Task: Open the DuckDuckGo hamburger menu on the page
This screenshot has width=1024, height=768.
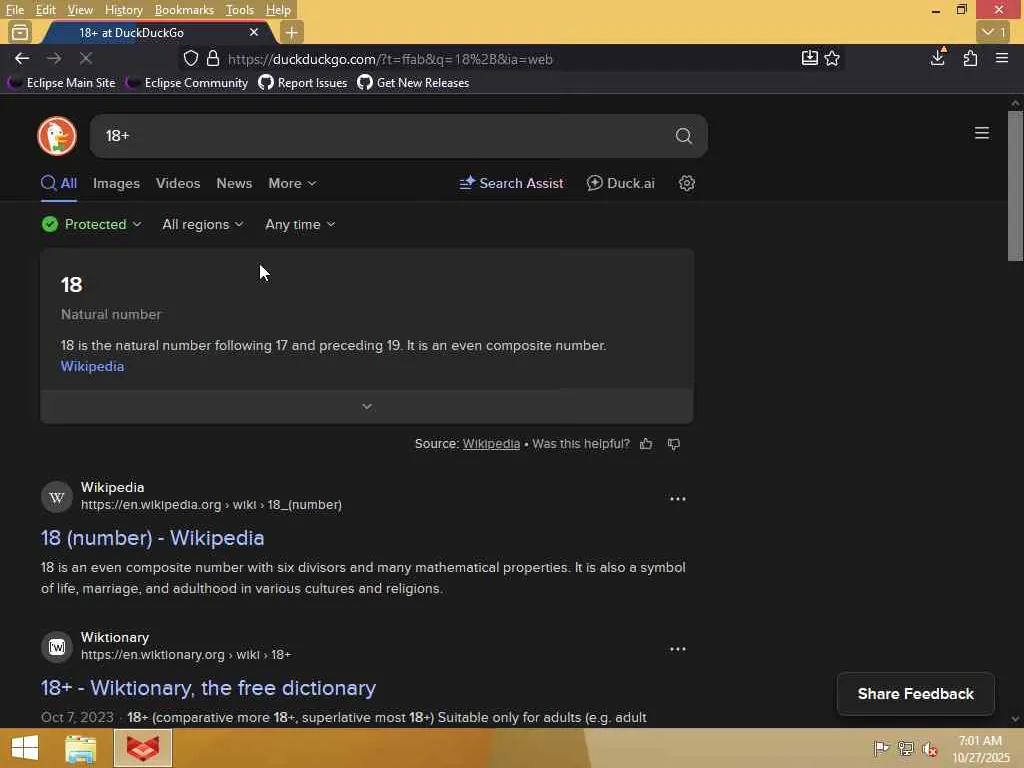Action: click(982, 133)
